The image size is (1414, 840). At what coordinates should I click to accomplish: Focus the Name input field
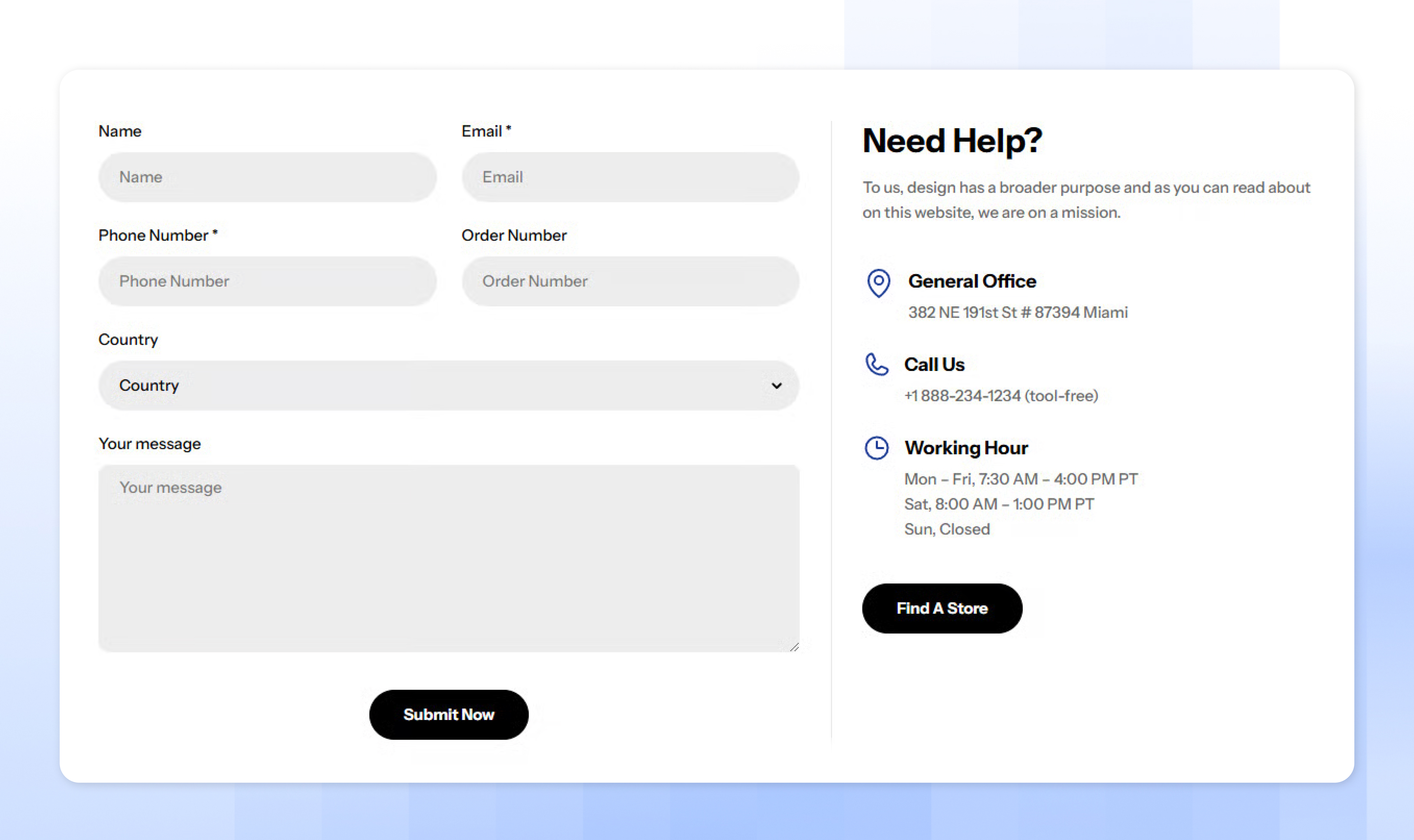[268, 177]
